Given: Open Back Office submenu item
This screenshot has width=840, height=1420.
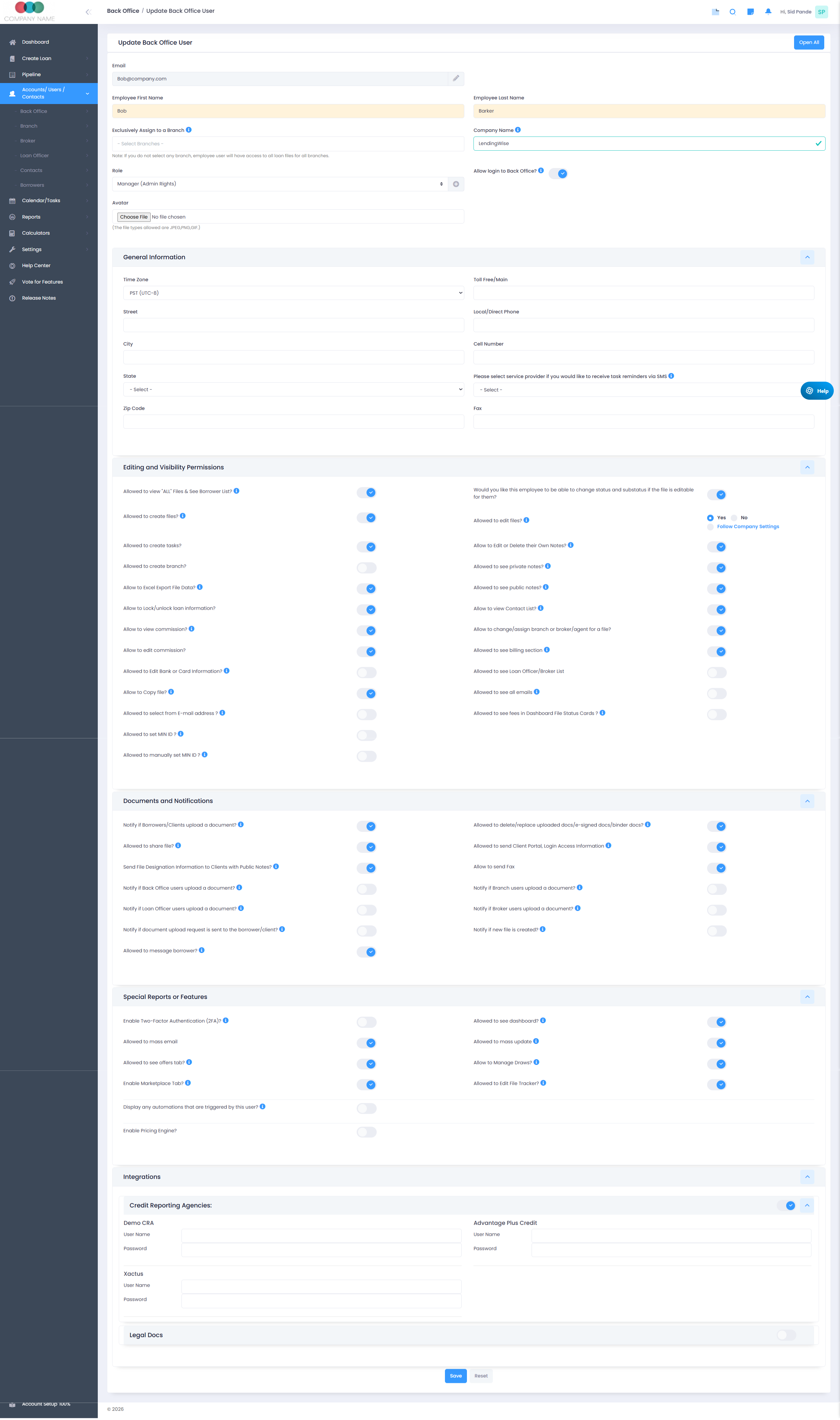Looking at the screenshot, I should point(34,112).
